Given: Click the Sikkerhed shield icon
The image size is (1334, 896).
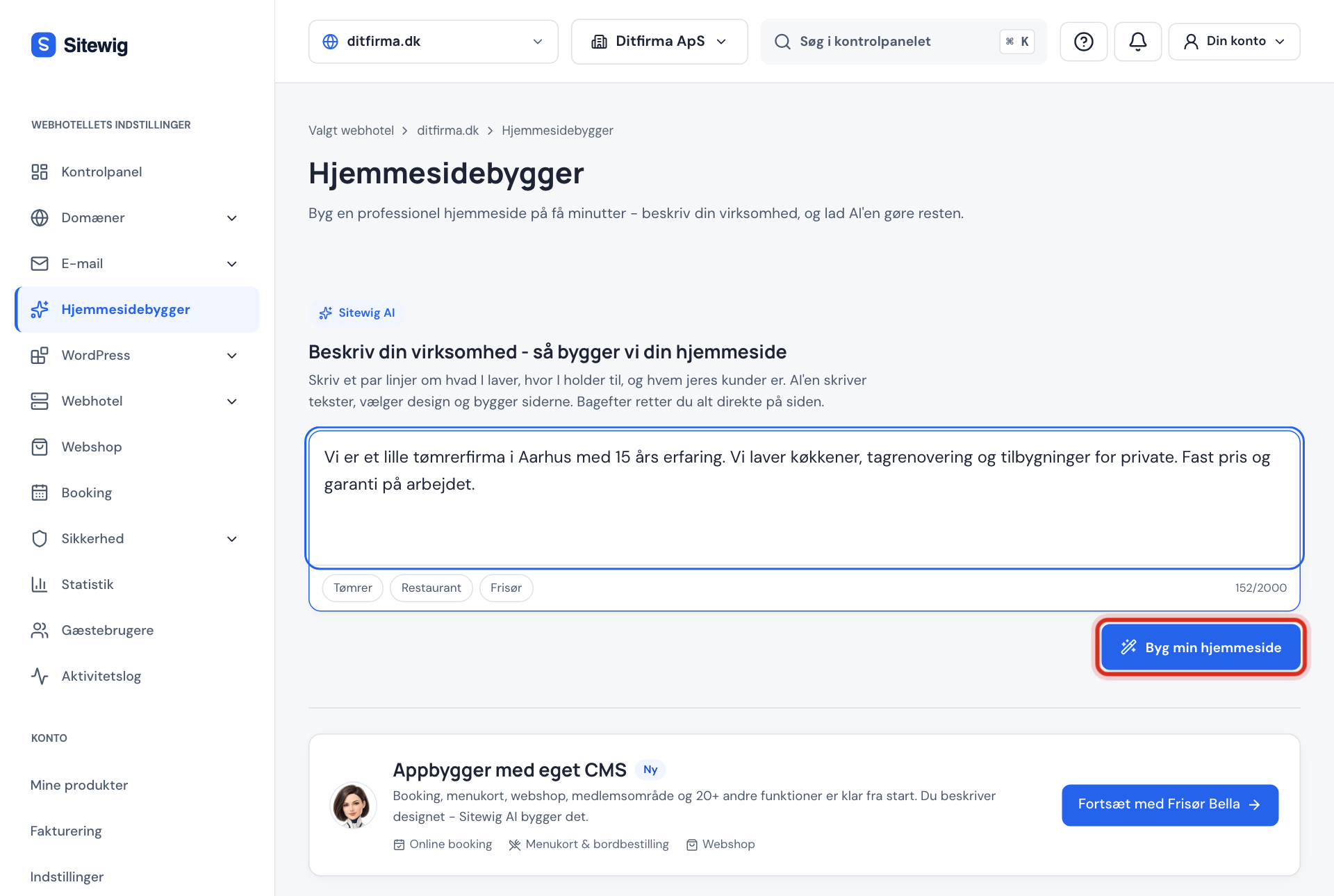Looking at the screenshot, I should coord(40,538).
